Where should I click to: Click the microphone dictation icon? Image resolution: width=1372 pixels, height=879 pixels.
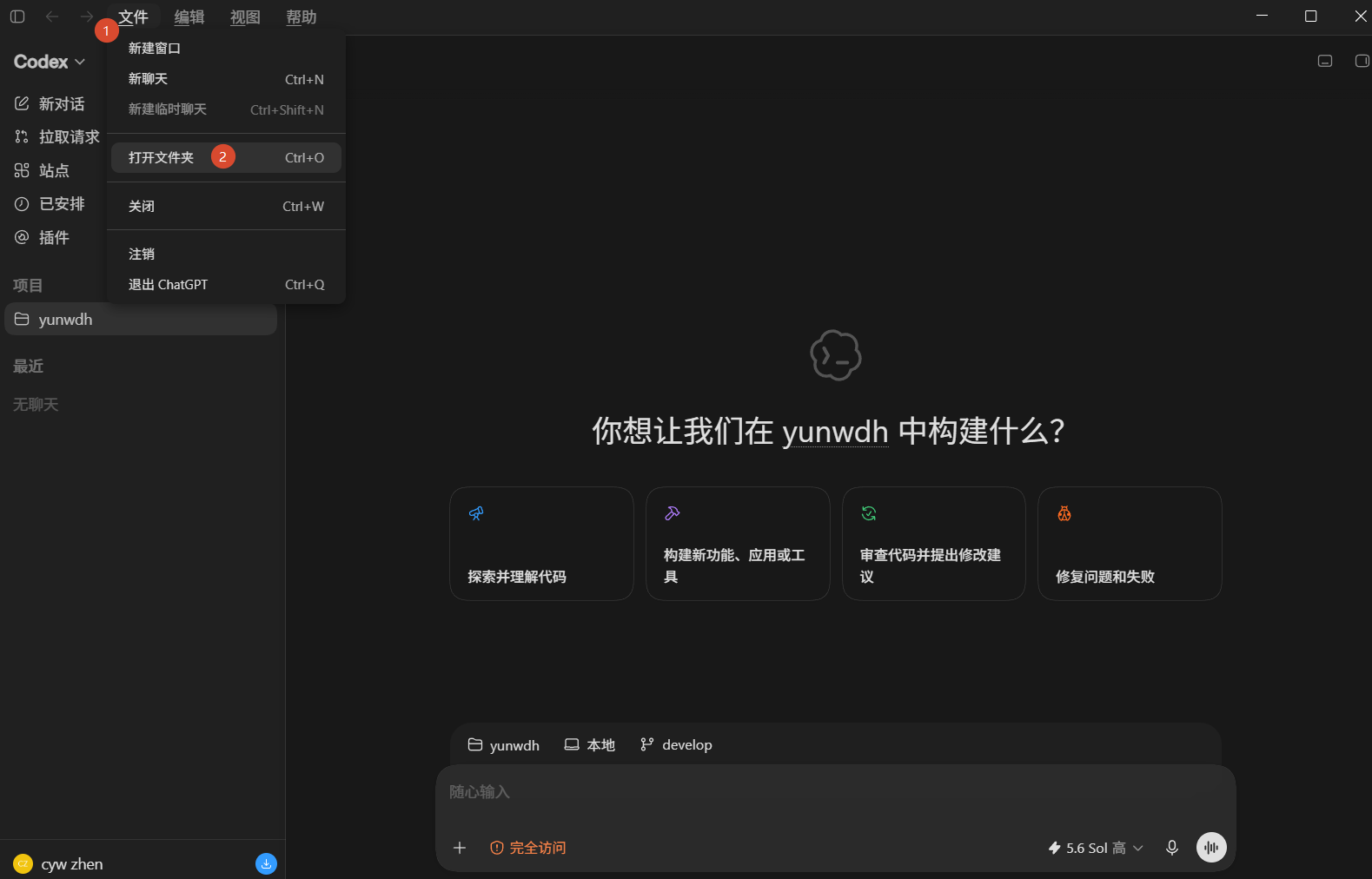[x=1172, y=848]
